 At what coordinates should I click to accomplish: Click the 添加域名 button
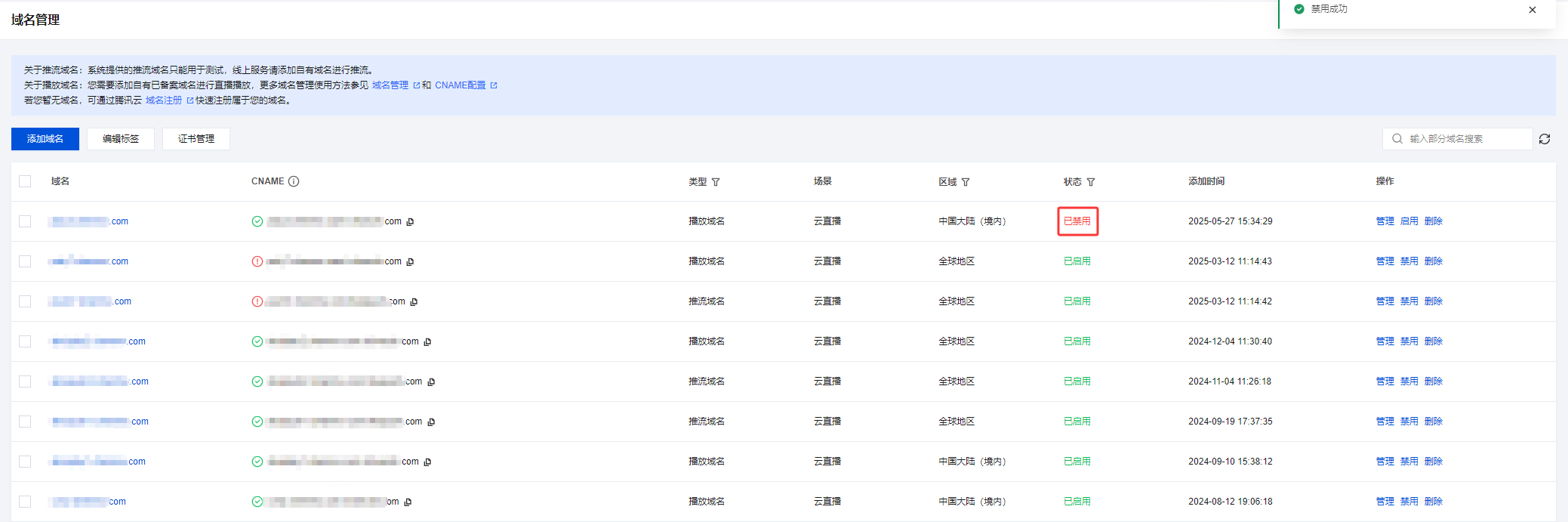point(45,139)
